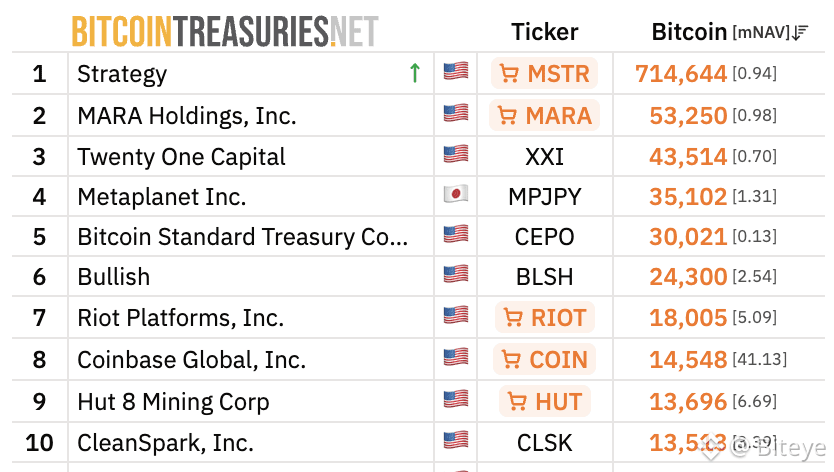
Task: Click the shopping cart MSTR ticker badge
Action: coord(544,74)
